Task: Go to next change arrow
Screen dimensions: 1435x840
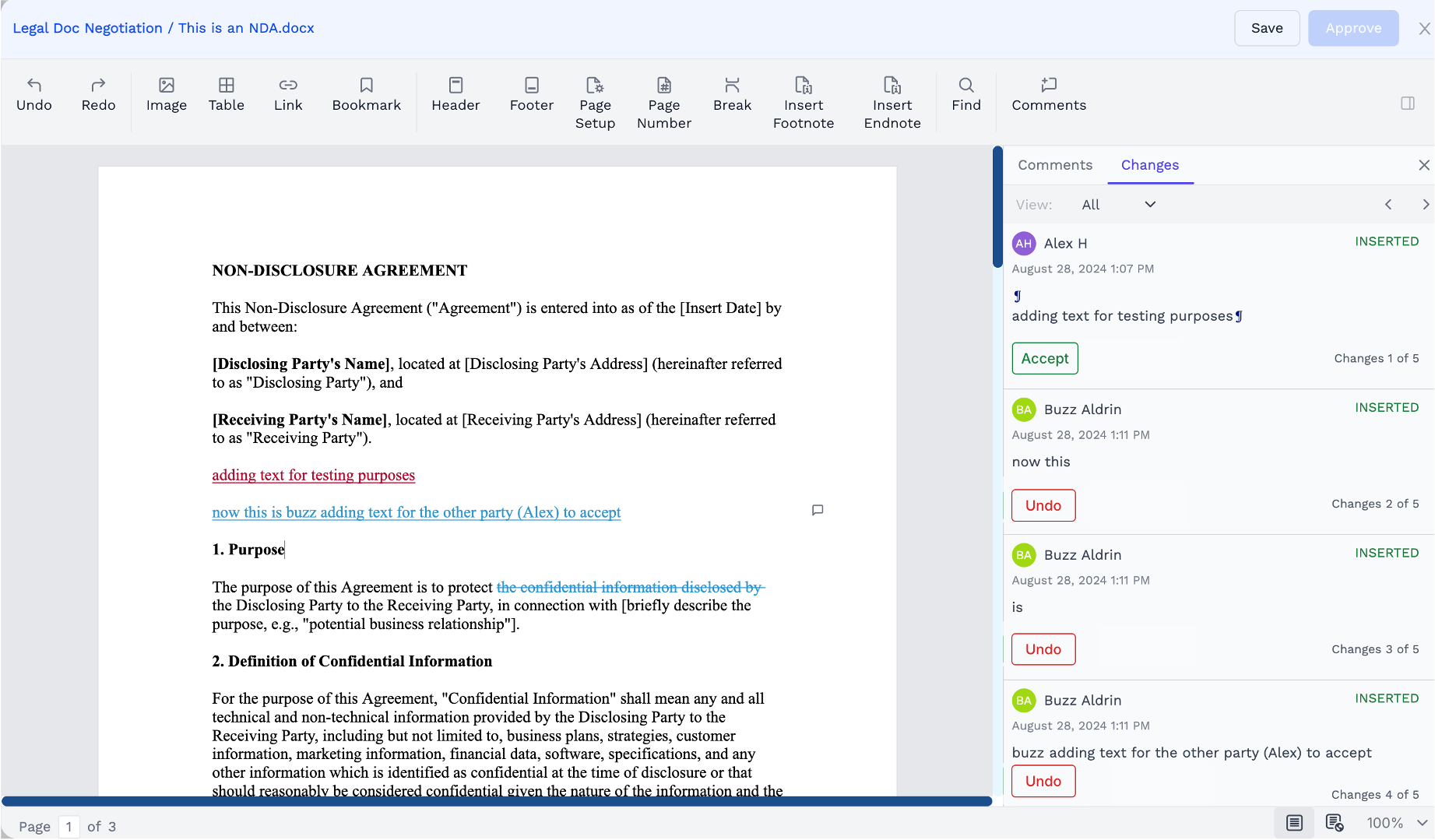Action: click(1425, 204)
